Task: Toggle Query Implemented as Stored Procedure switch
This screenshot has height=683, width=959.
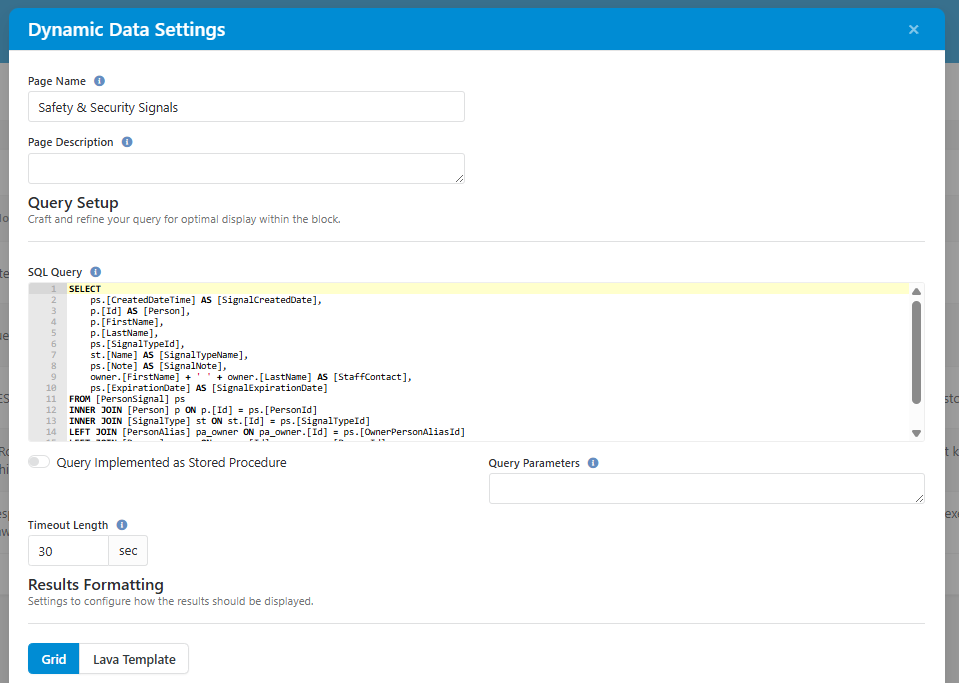Action: pos(39,462)
